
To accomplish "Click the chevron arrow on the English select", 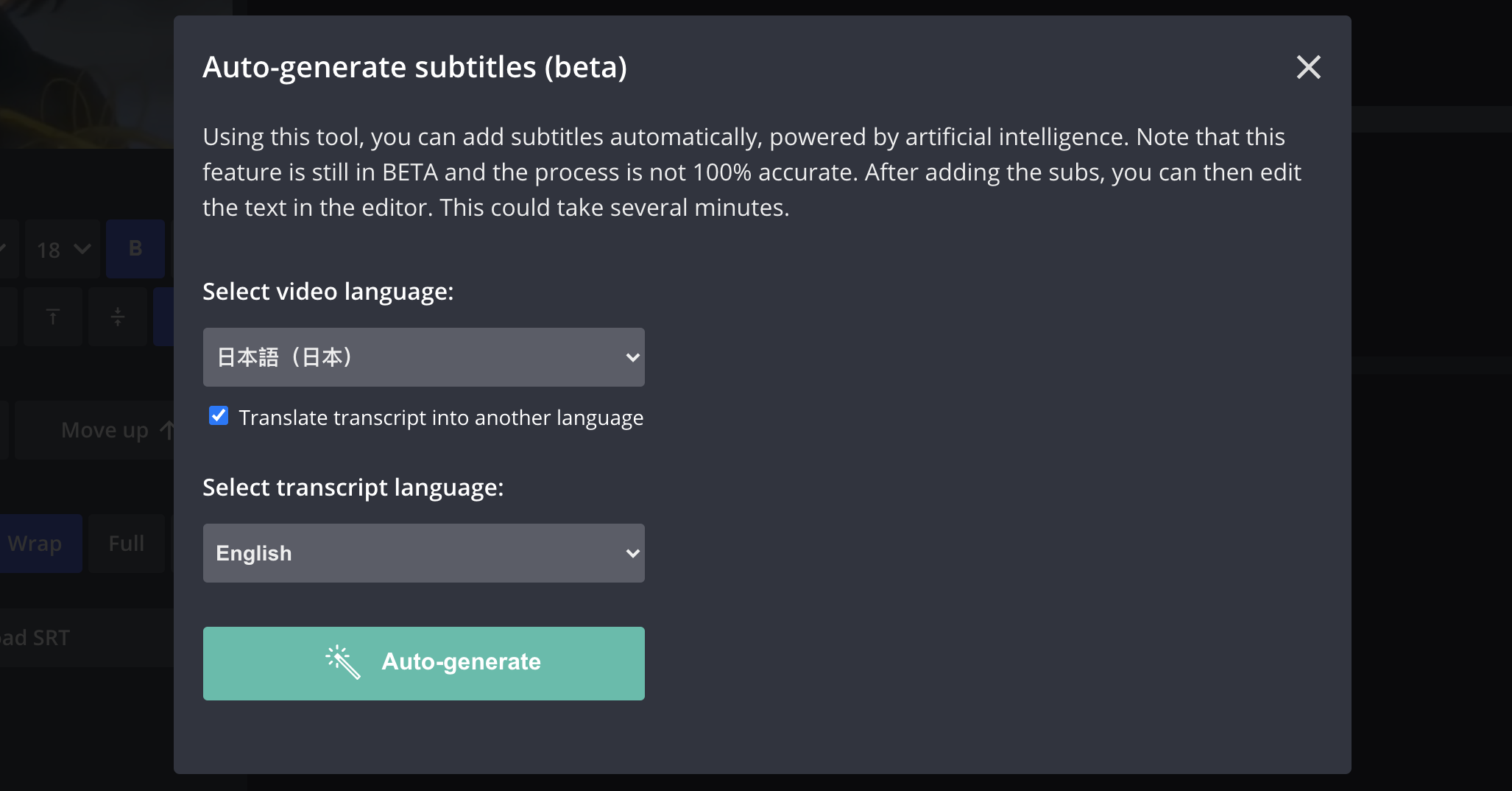I will coord(632,554).
